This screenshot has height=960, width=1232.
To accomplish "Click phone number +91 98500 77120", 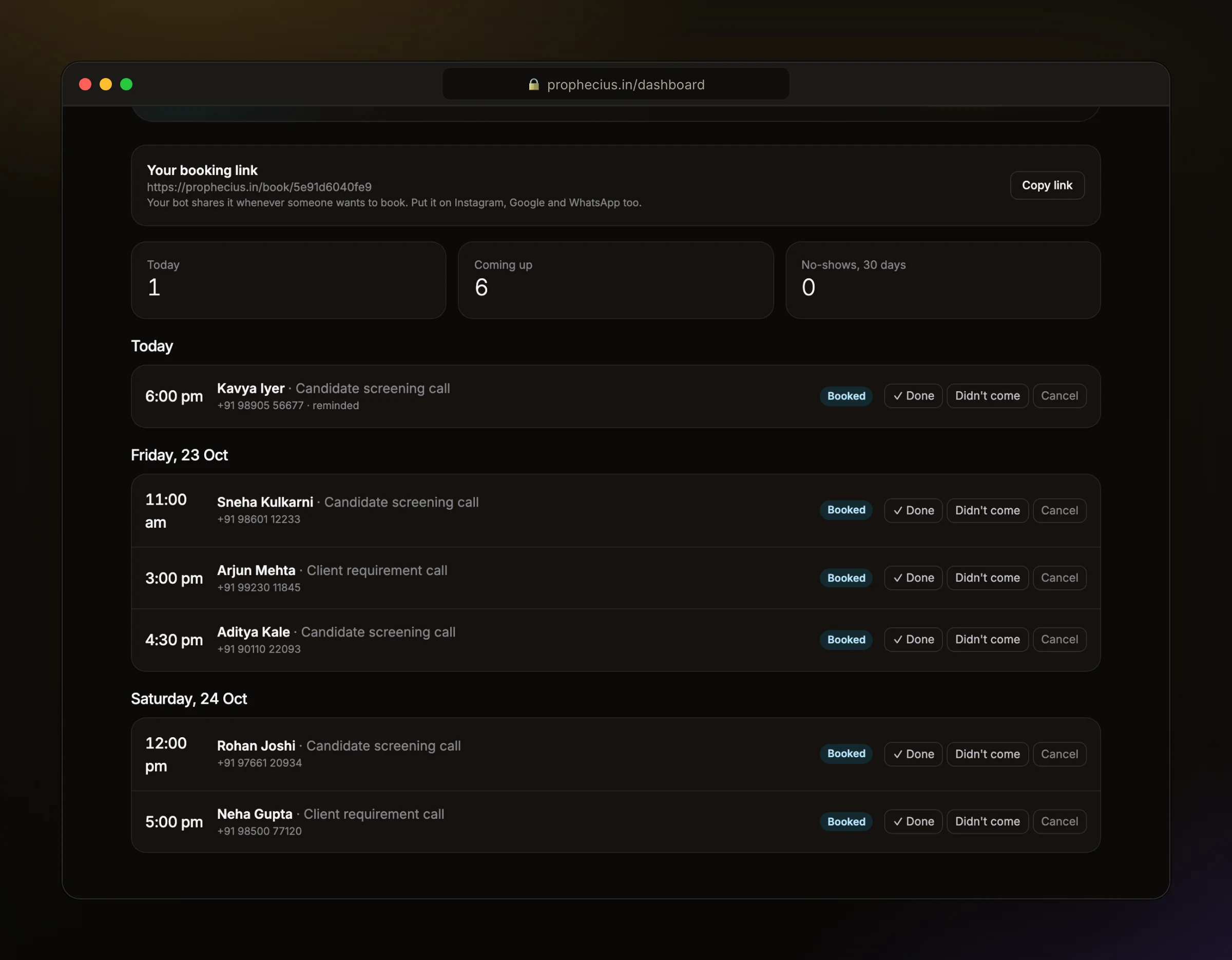I will pyautogui.click(x=259, y=831).
